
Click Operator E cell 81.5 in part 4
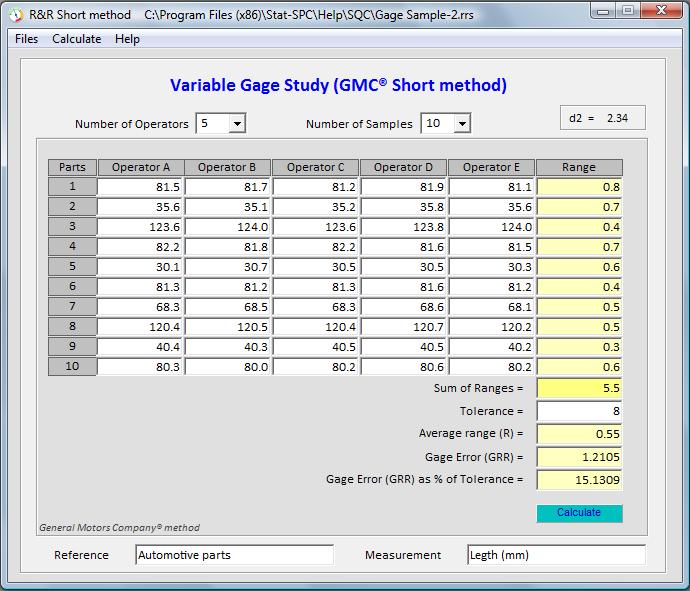click(x=492, y=247)
